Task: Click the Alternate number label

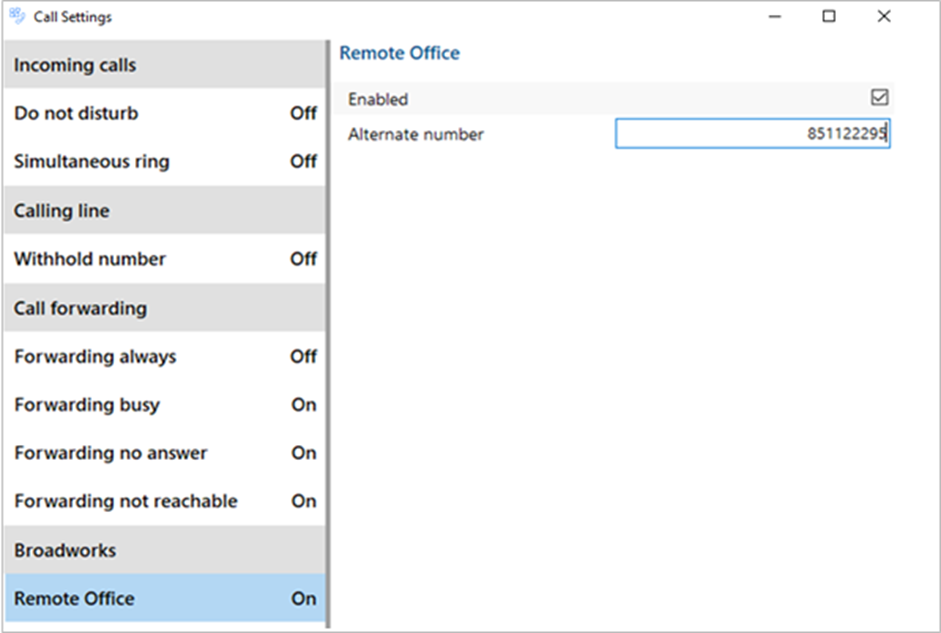Action: pyautogui.click(x=415, y=134)
